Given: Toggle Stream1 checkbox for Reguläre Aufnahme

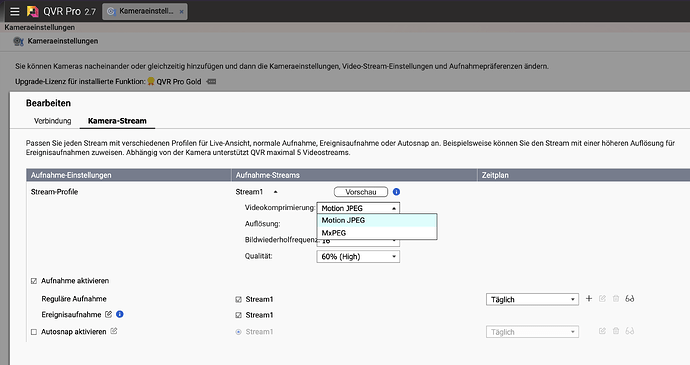Looking at the screenshot, I should point(239,299).
